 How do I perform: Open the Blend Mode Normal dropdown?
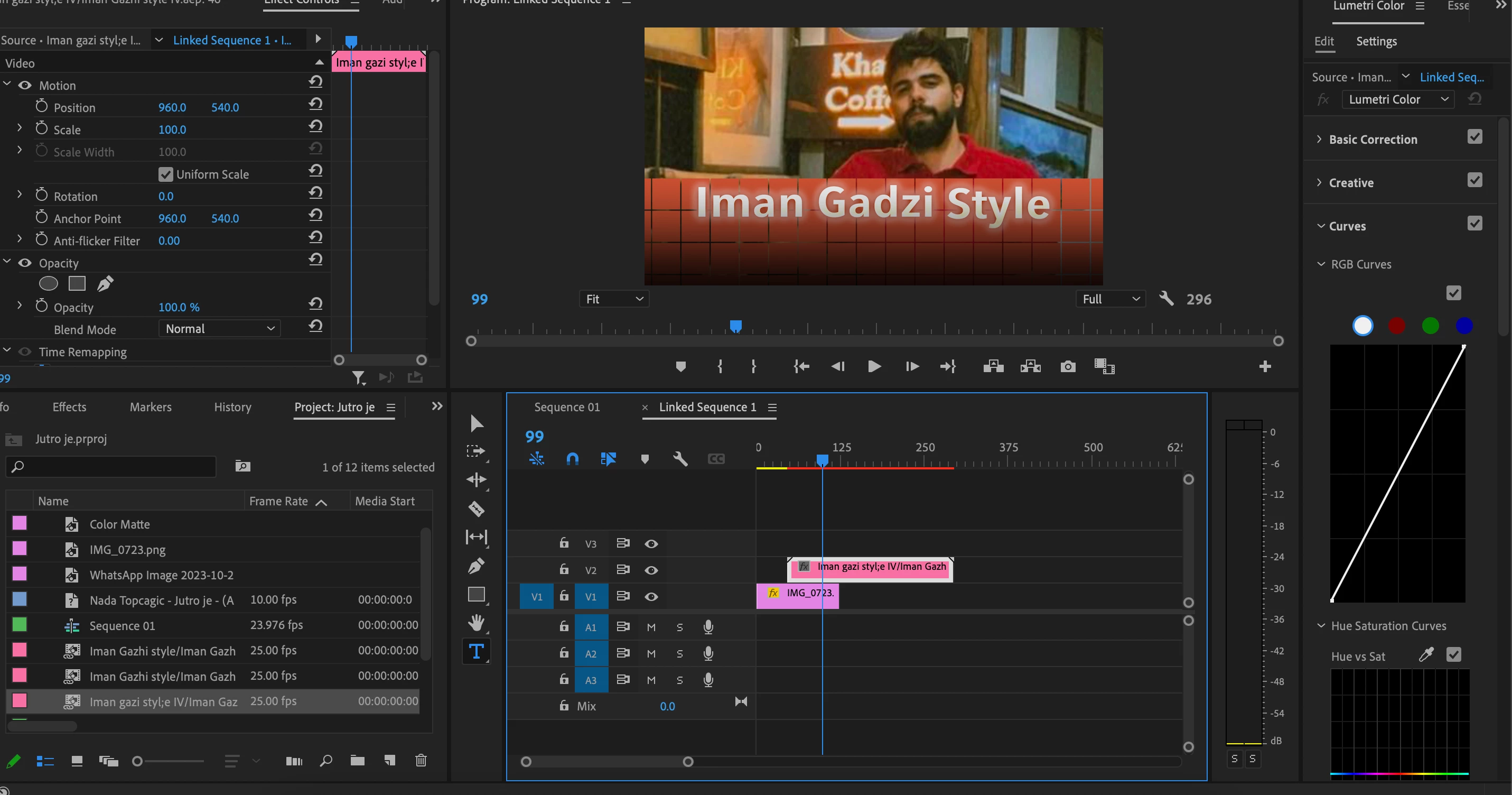coord(220,329)
